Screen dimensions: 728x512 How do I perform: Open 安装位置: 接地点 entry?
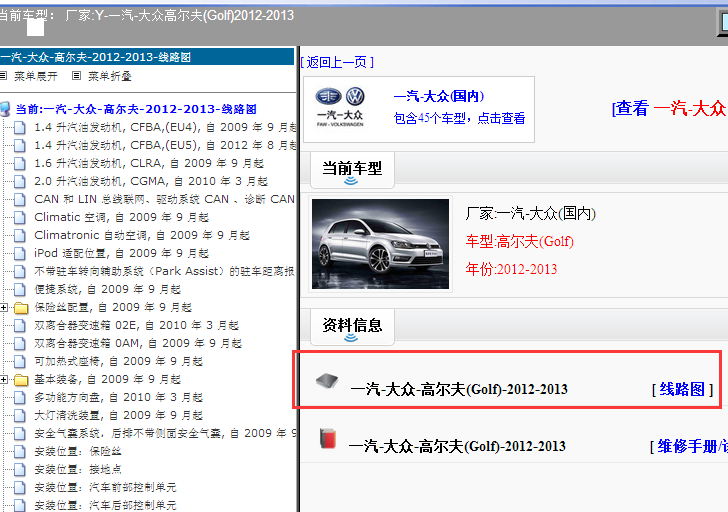[78, 470]
